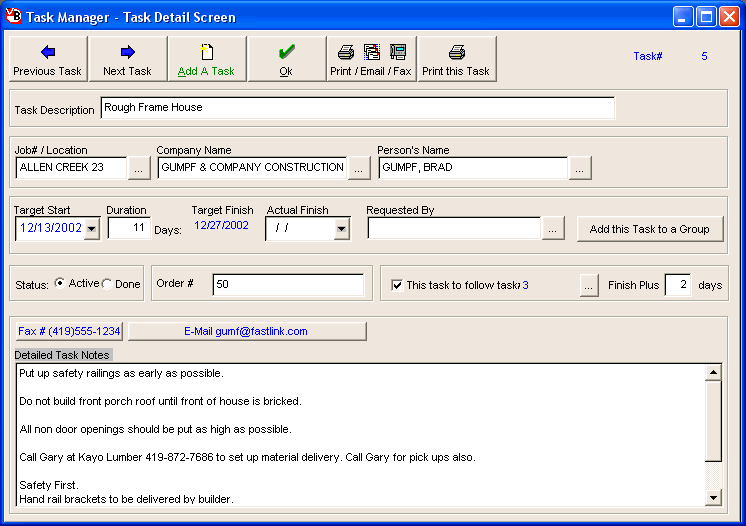Viewport: 746px width, 526px height.
Task: Click into the Task Description field
Action: click(357, 108)
